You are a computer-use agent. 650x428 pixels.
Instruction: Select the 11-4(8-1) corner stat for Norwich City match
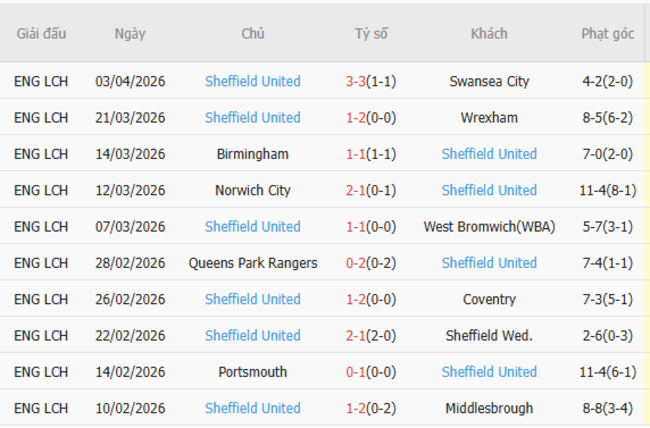click(x=608, y=190)
